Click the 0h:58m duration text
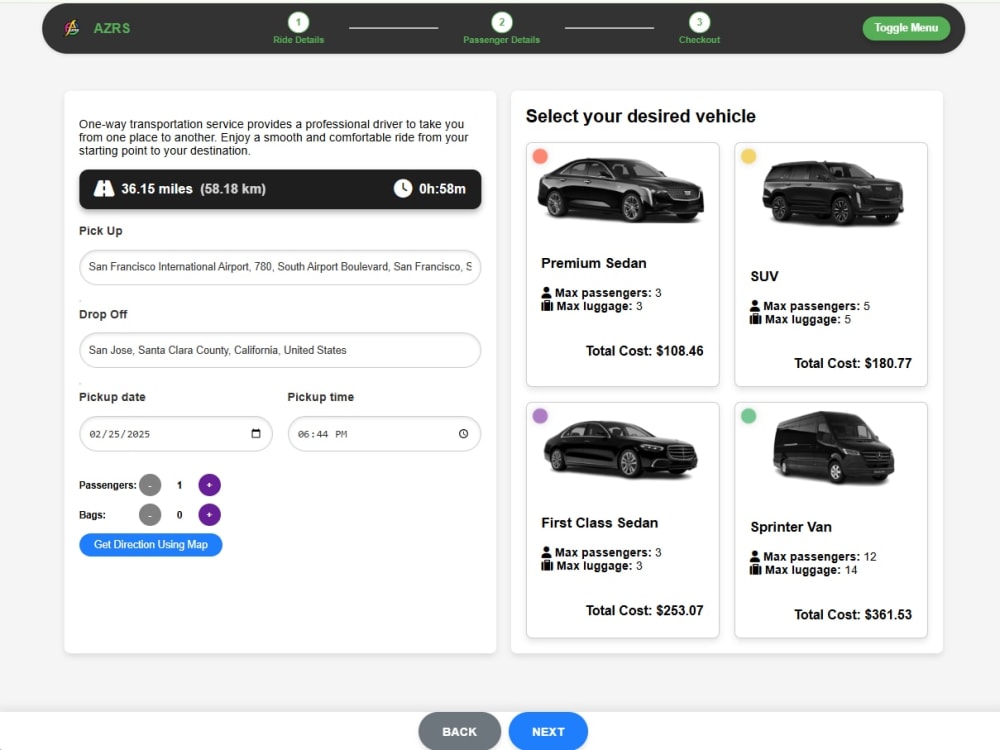 coord(442,189)
